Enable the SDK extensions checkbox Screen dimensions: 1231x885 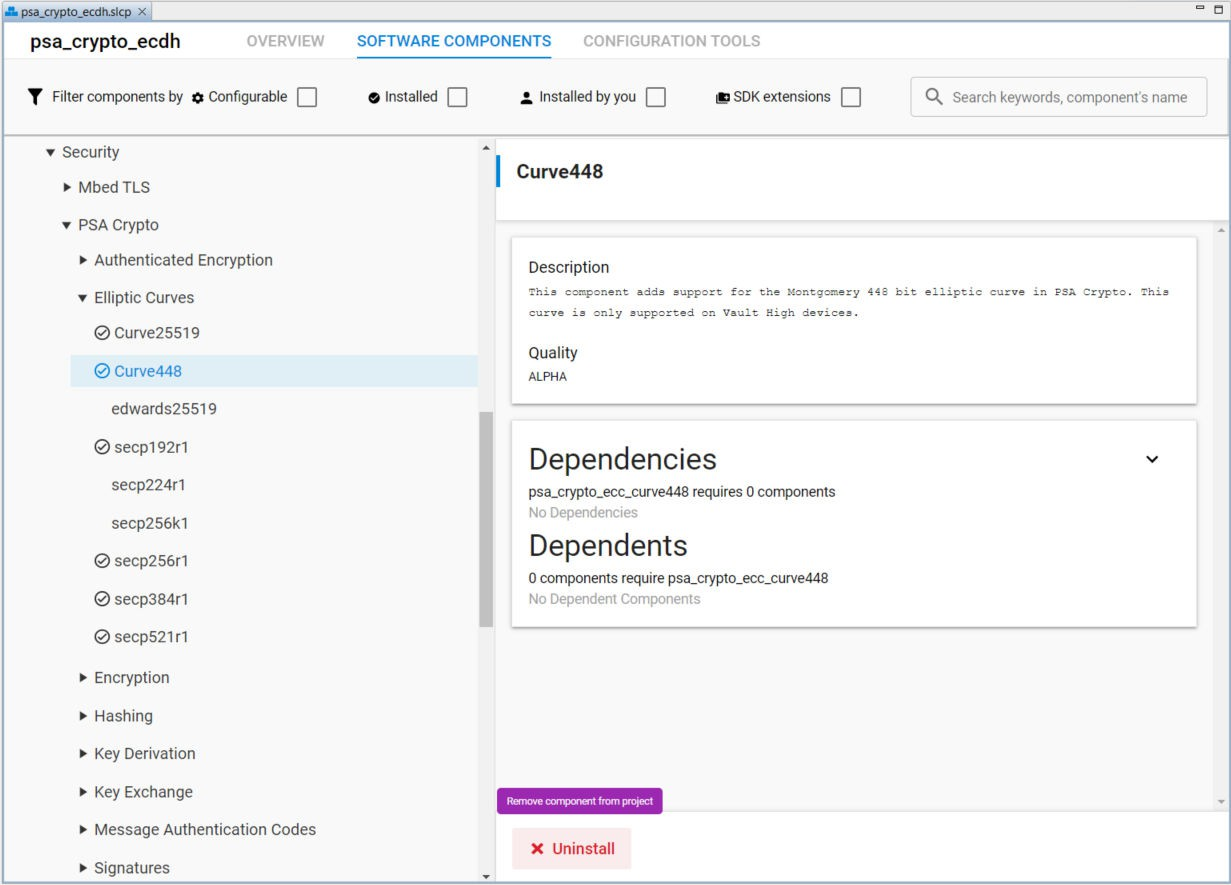pos(851,96)
